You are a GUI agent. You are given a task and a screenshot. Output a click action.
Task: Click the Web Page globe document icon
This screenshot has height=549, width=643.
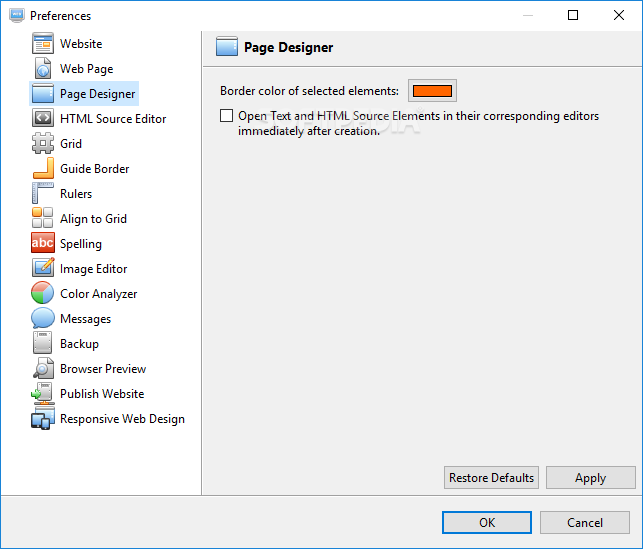(43, 68)
